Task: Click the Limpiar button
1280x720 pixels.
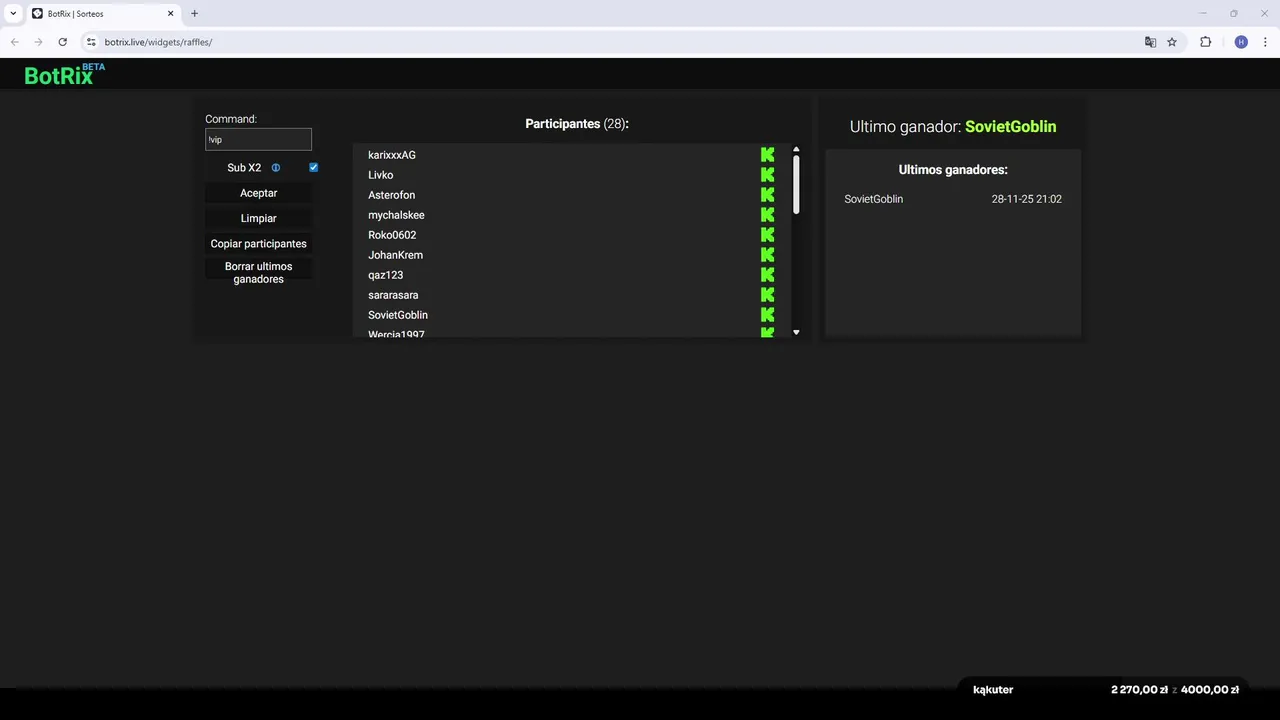Action: (x=259, y=218)
